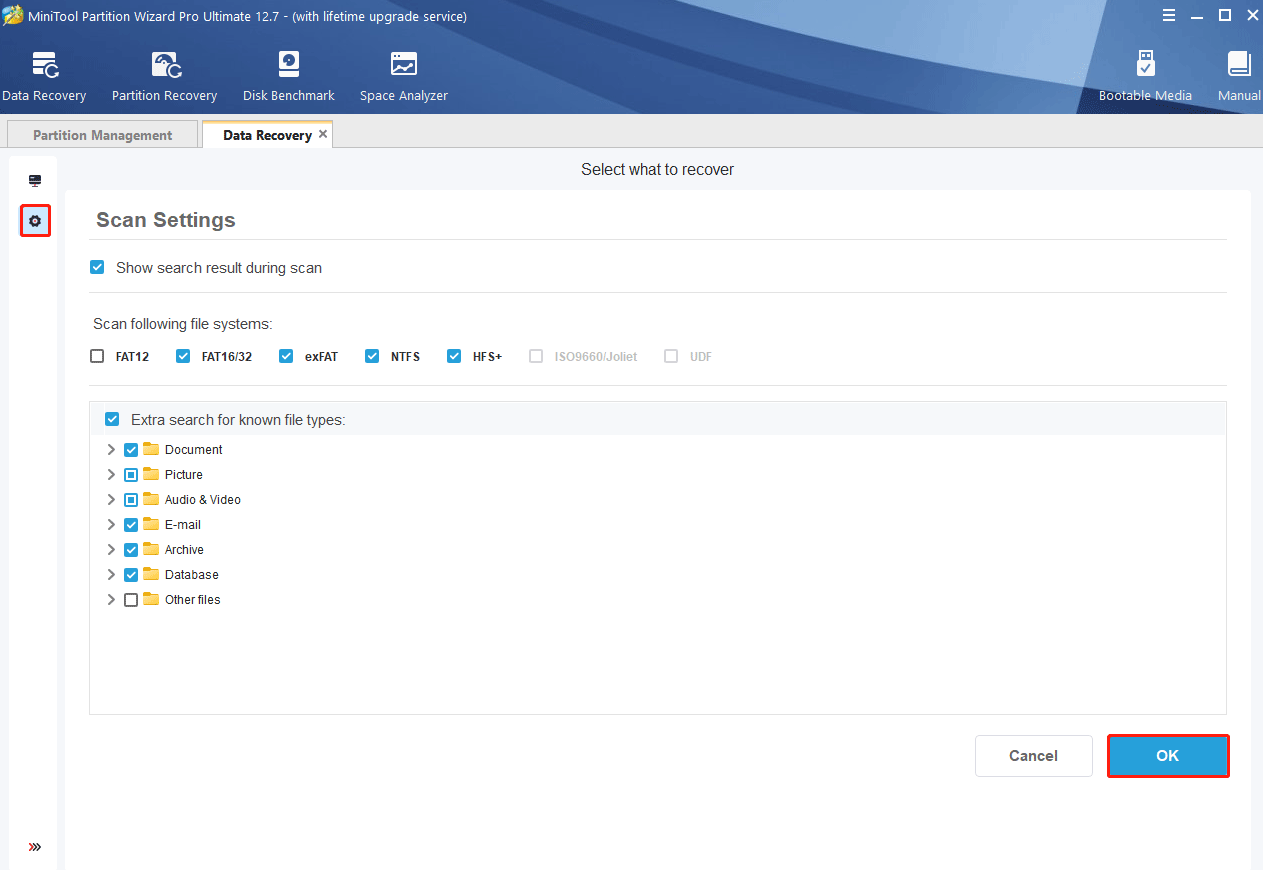Image resolution: width=1263 pixels, height=870 pixels.
Task: Expand the Document file types tree
Action: click(x=111, y=450)
